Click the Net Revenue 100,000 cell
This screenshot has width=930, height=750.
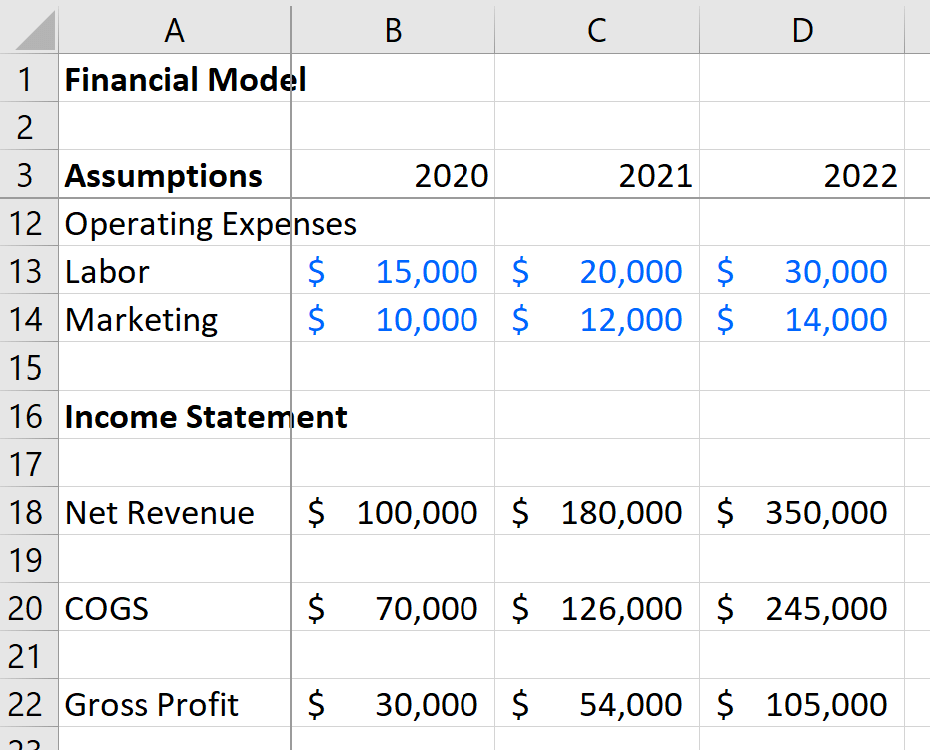[392, 512]
